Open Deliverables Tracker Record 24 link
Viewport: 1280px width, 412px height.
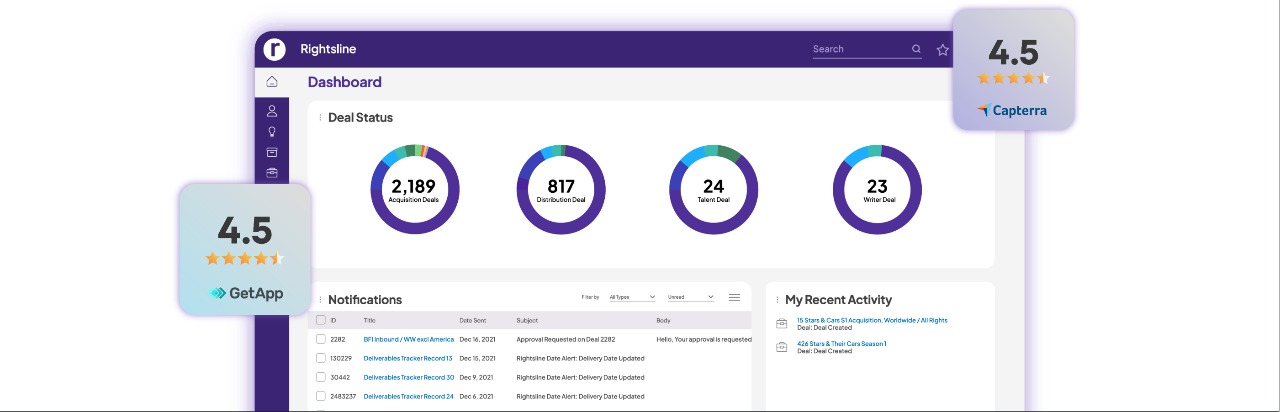pyautogui.click(x=409, y=396)
